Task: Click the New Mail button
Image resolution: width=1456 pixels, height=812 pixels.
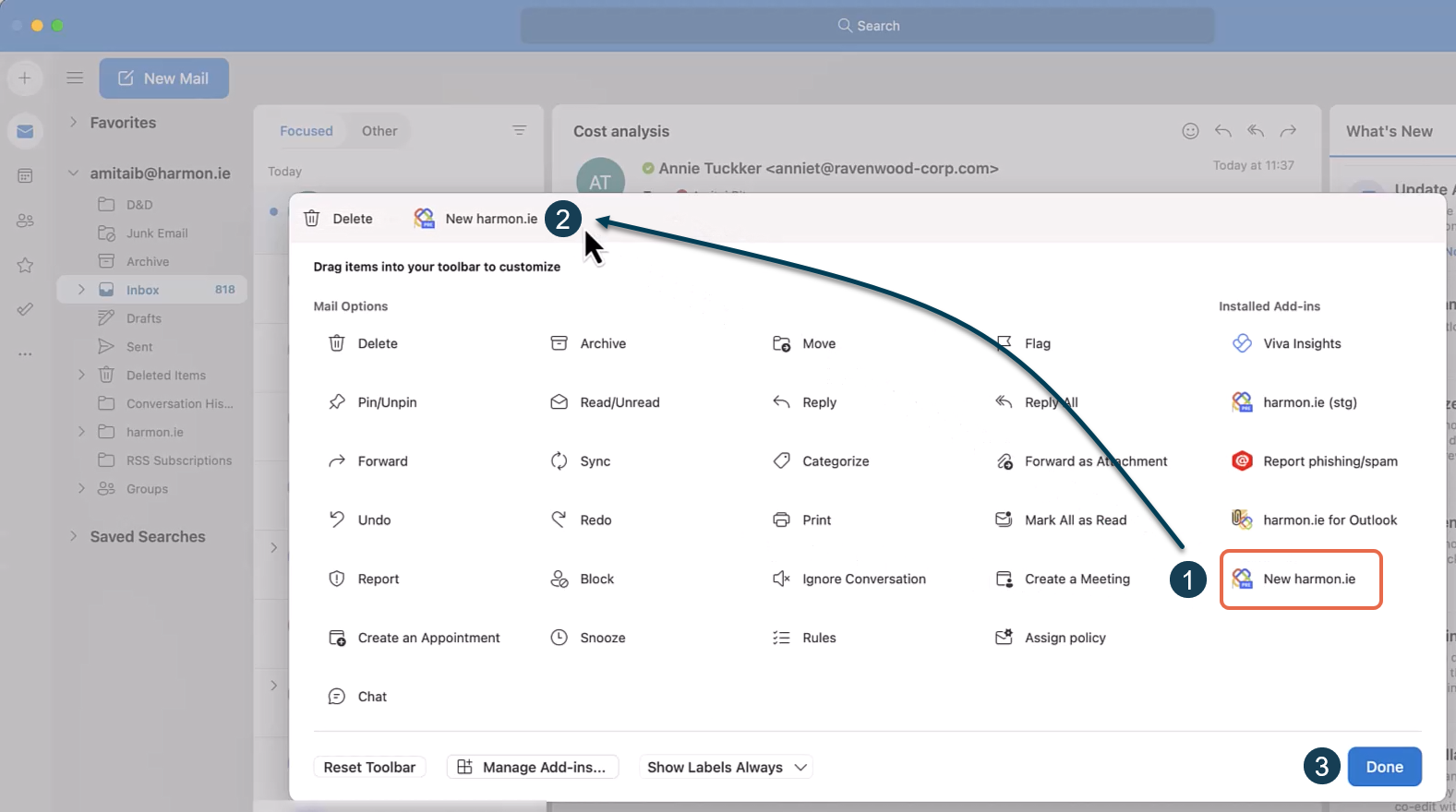Action: click(164, 78)
